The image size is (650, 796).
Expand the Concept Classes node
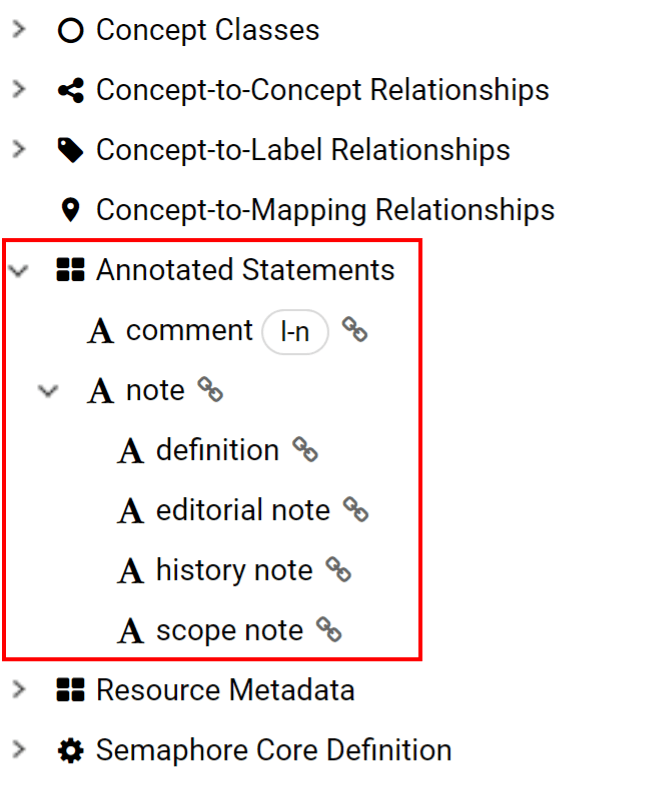18,30
